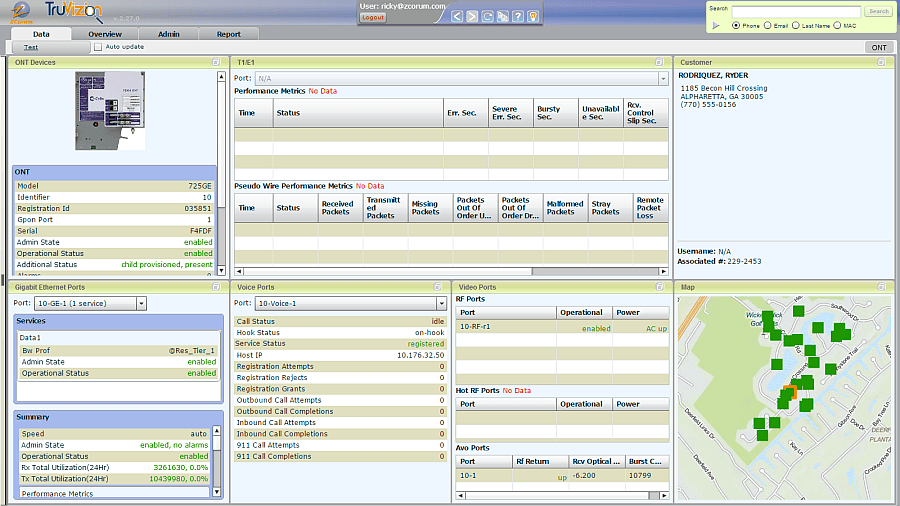Click the refresh icon in top toolbar
This screenshot has width=900, height=506.
(487, 17)
